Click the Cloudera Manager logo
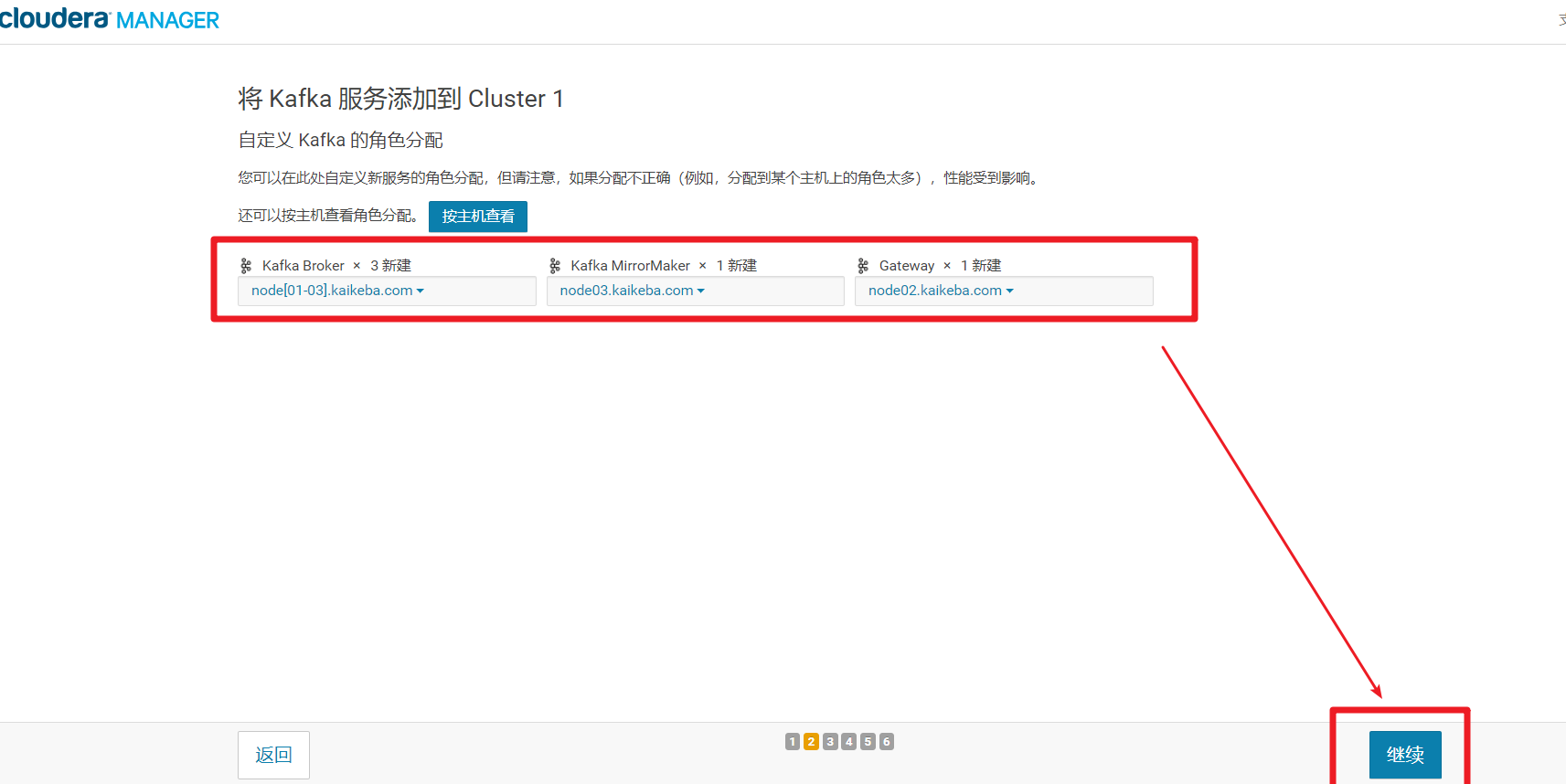The width and height of the screenshot is (1566, 784). (x=110, y=19)
